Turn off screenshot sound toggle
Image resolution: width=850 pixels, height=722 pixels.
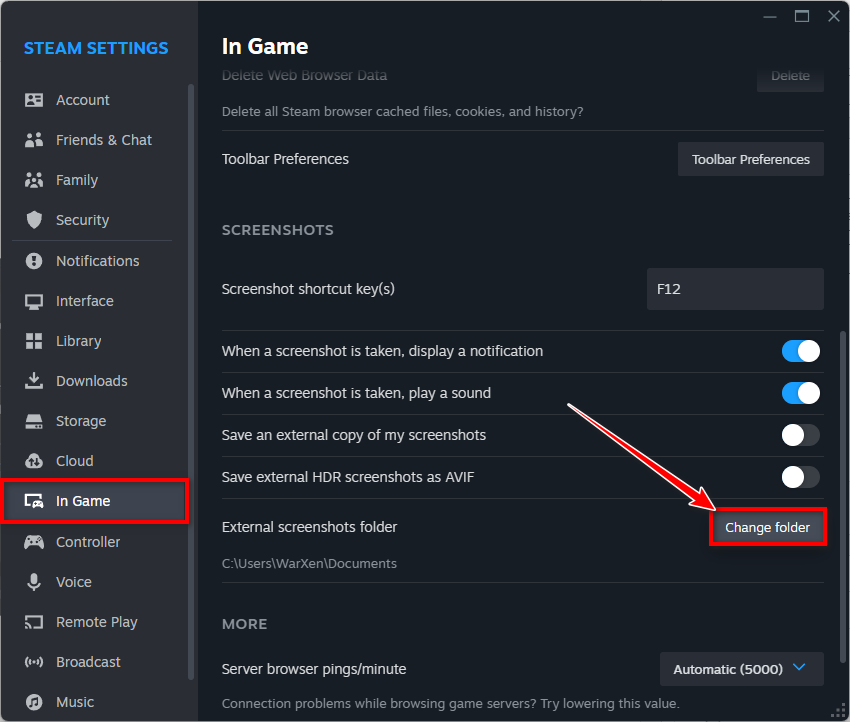click(800, 393)
